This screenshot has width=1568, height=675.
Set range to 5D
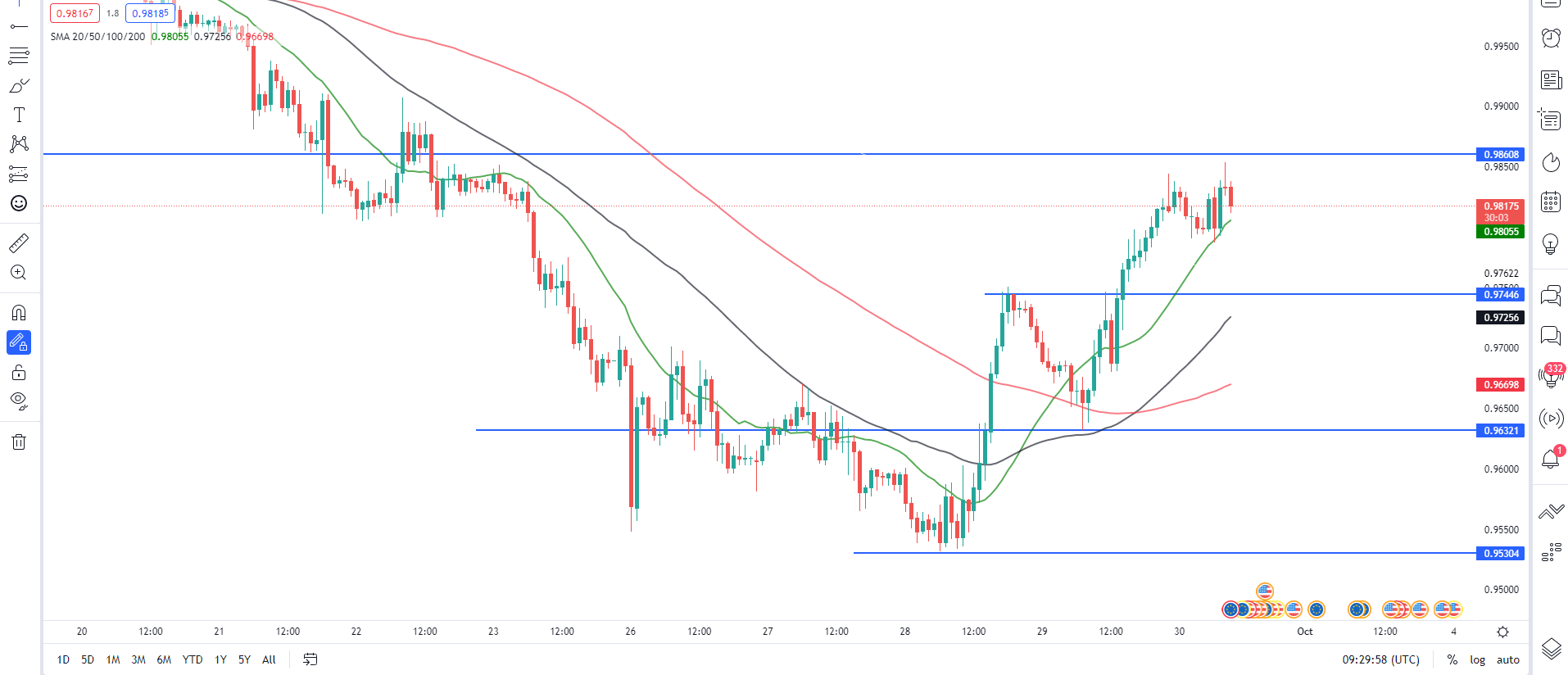point(88,659)
